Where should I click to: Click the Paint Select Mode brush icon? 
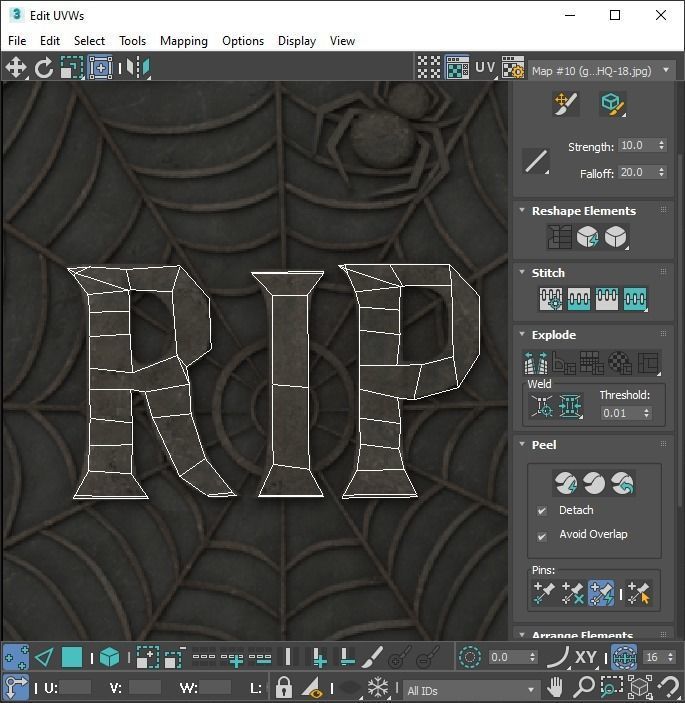pos(372,658)
